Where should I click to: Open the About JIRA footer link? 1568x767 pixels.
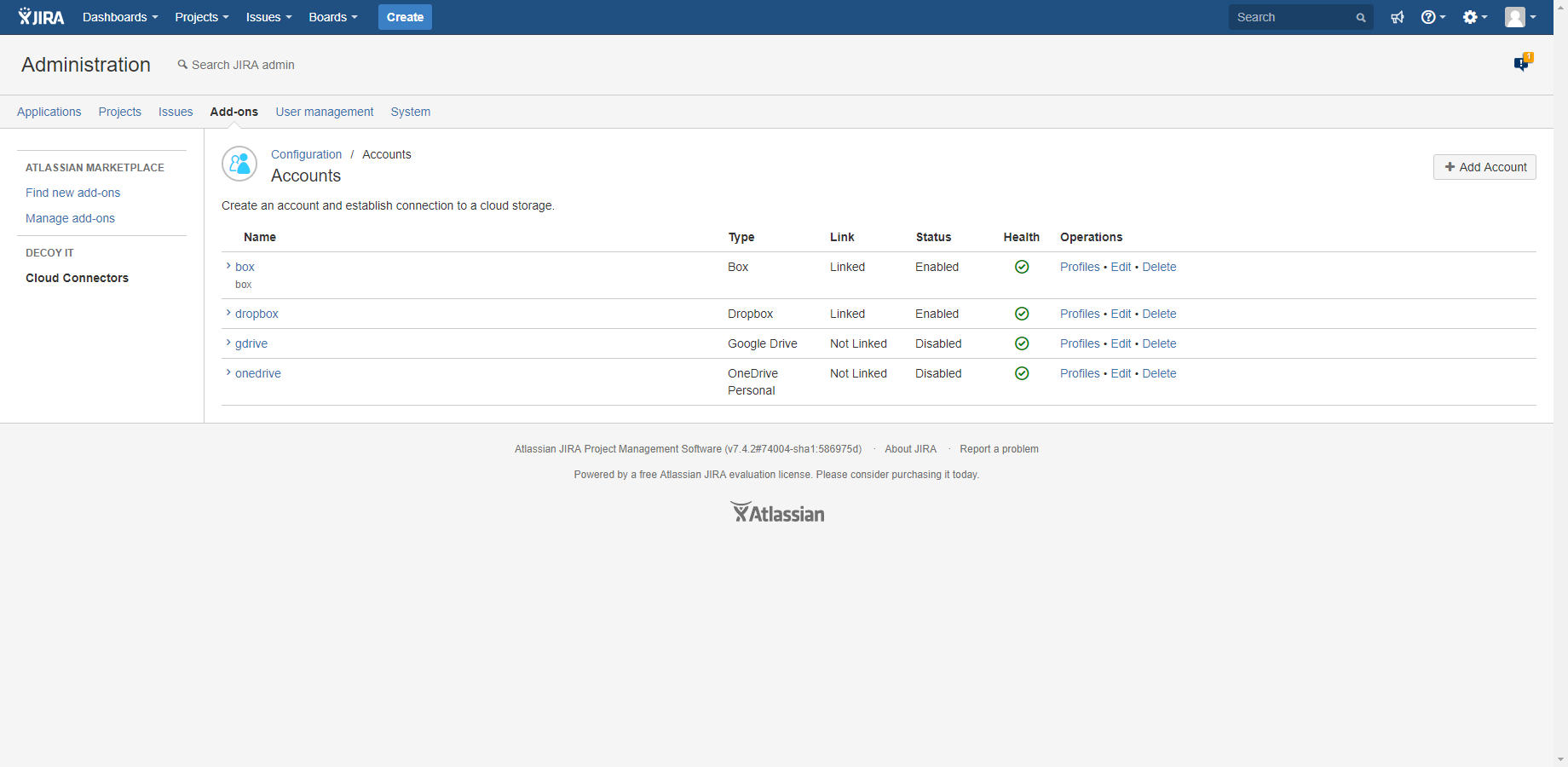910,449
